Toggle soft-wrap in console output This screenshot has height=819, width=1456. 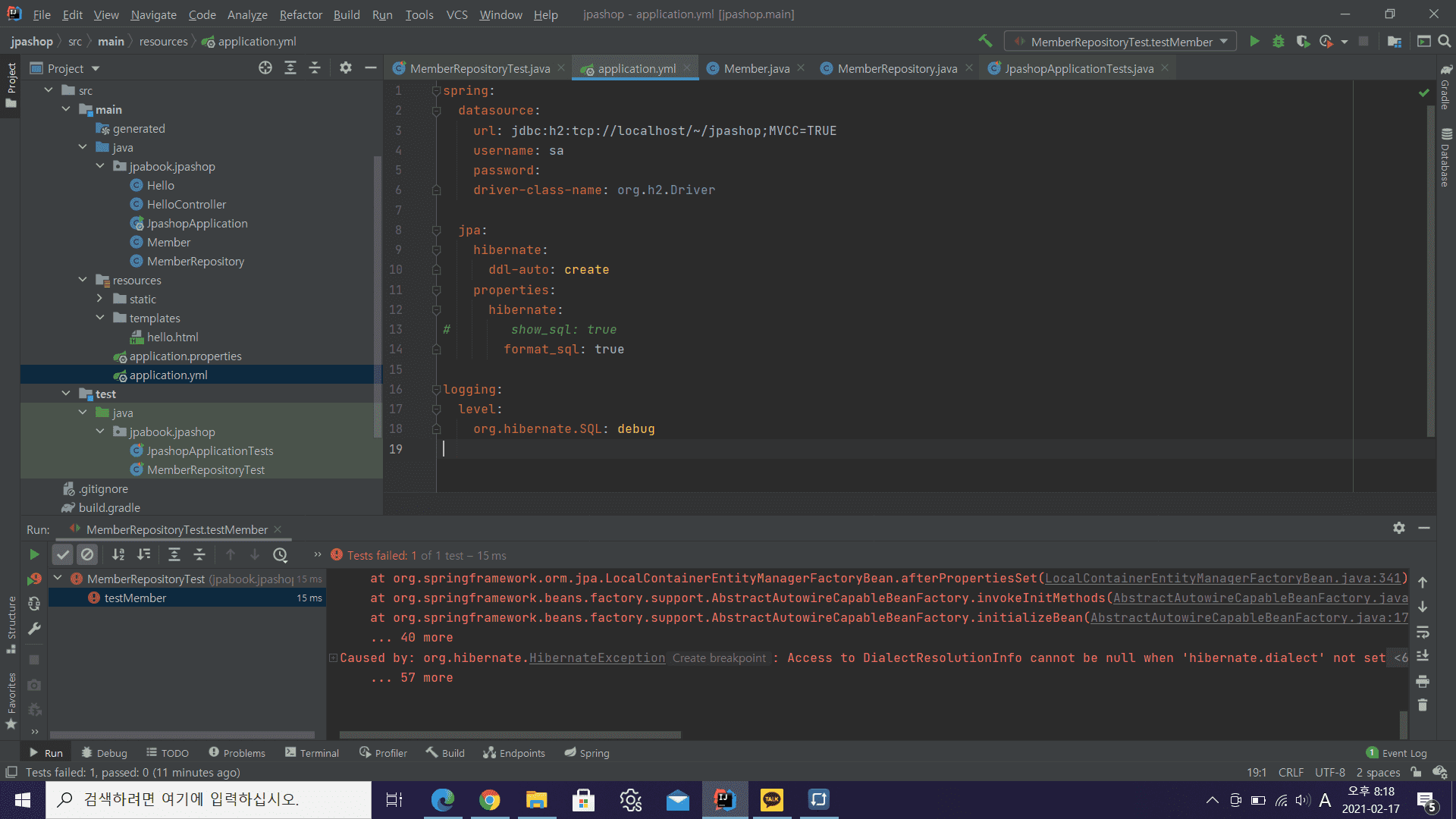pyautogui.click(x=1423, y=632)
